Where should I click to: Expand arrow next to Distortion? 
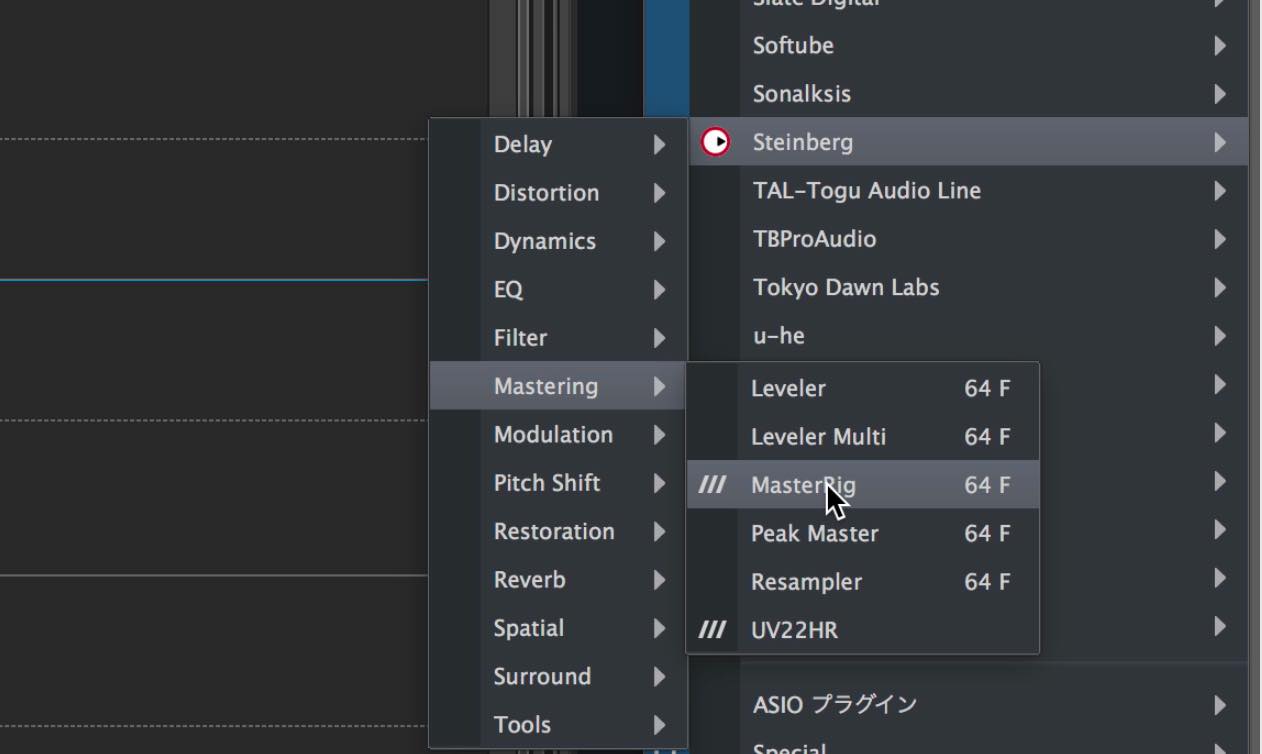[659, 192]
